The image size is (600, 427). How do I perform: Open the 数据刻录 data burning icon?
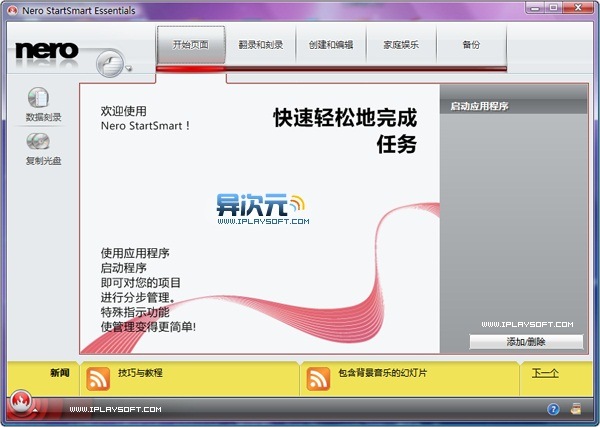pyautogui.click(x=38, y=98)
